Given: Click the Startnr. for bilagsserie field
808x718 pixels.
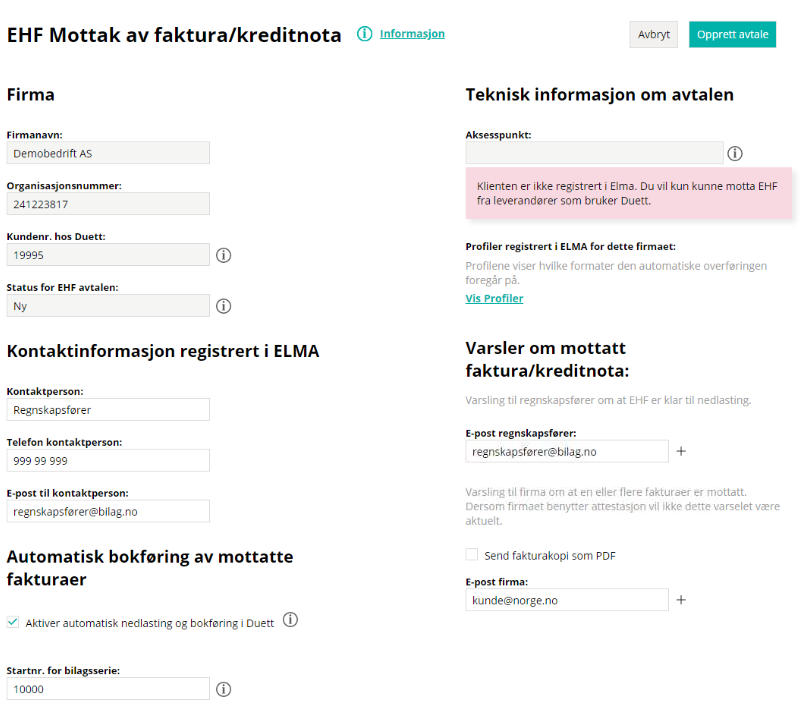Looking at the screenshot, I should 108,689.
